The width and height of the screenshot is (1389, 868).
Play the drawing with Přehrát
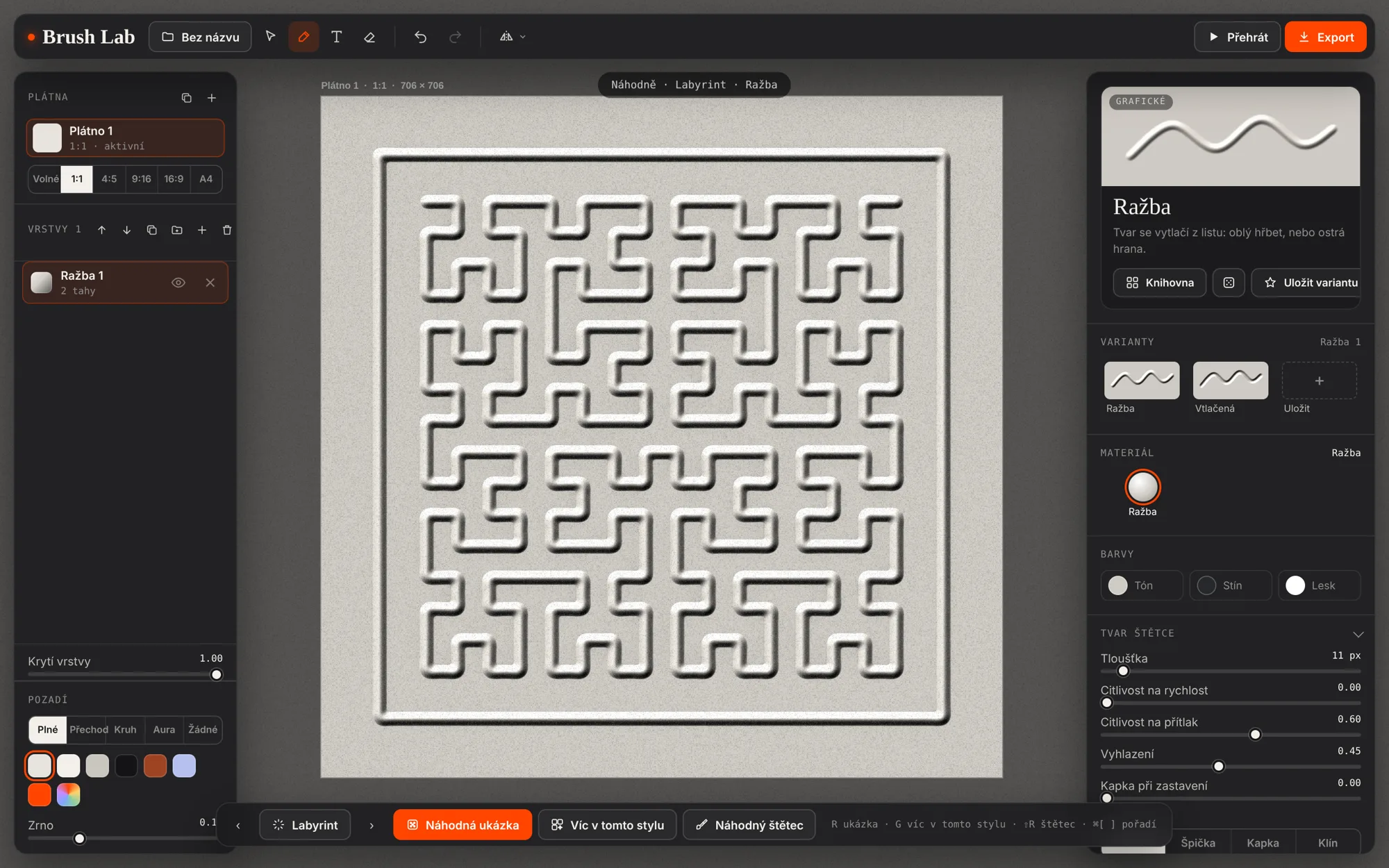point(1238,37)
